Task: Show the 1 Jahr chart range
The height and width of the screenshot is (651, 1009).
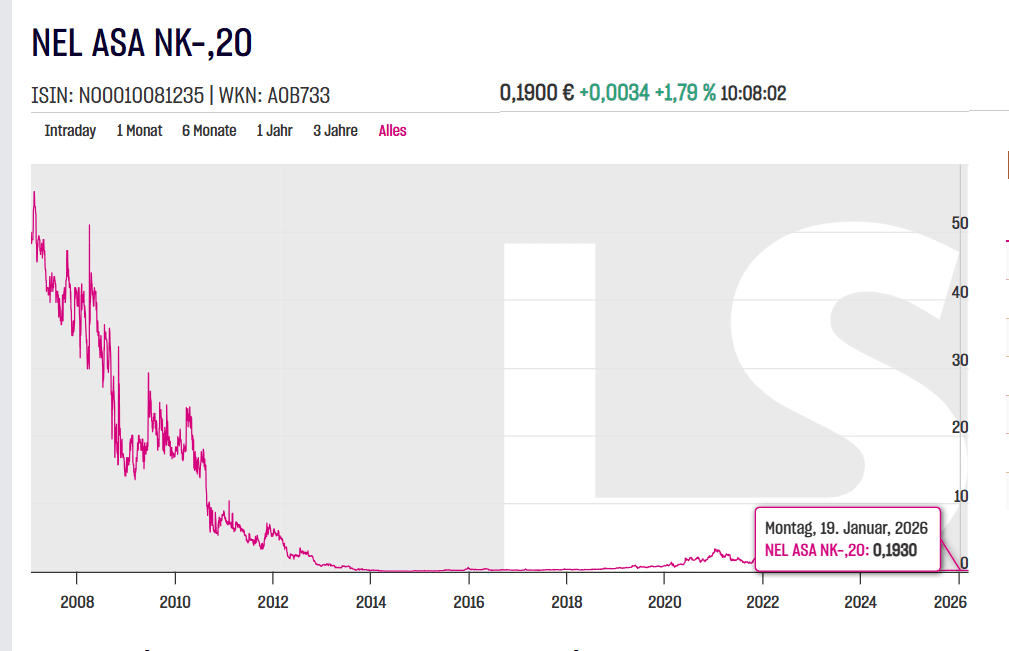Action: pos(274,131)
